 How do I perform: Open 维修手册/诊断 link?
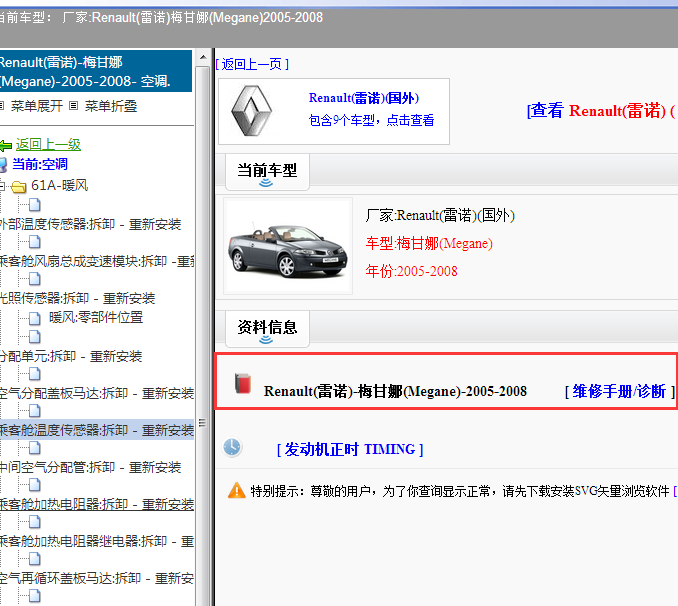coord(619,391)
